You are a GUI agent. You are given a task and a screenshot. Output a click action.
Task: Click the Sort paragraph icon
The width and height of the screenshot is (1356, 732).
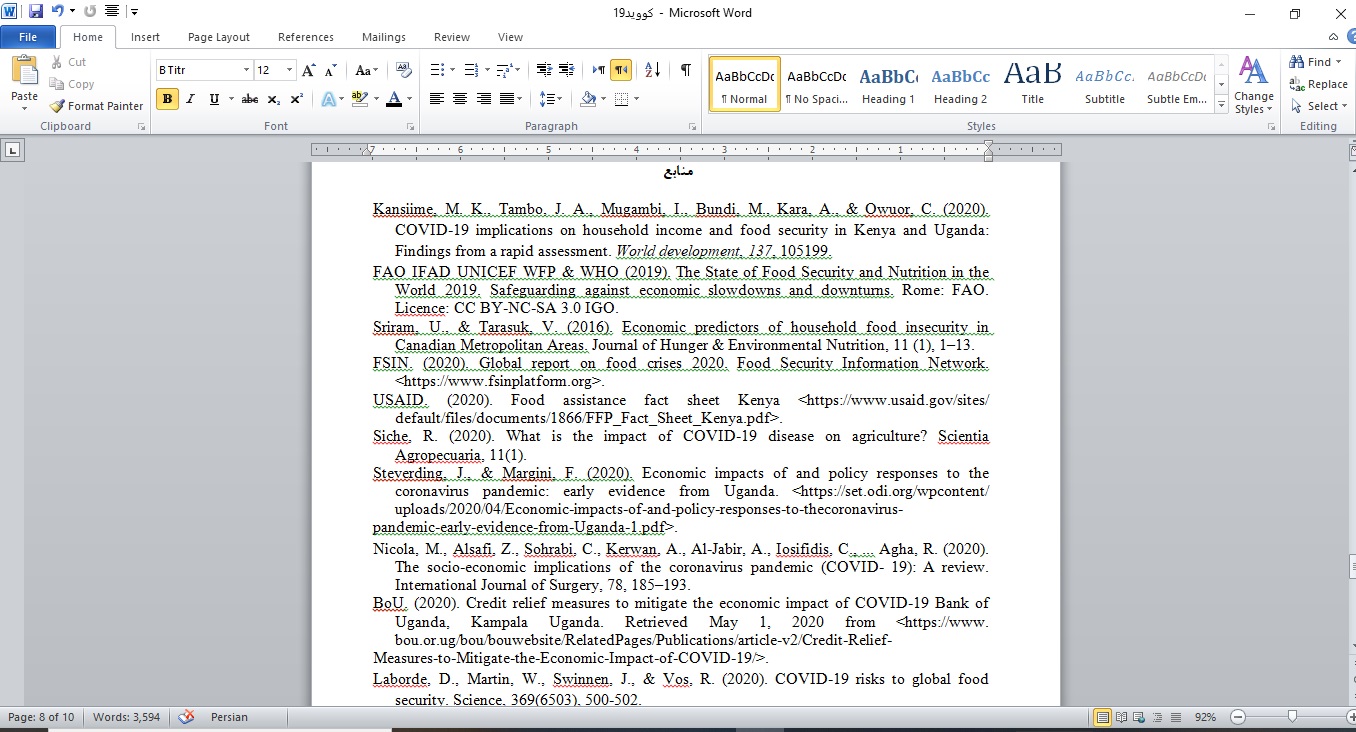[652, 70]
